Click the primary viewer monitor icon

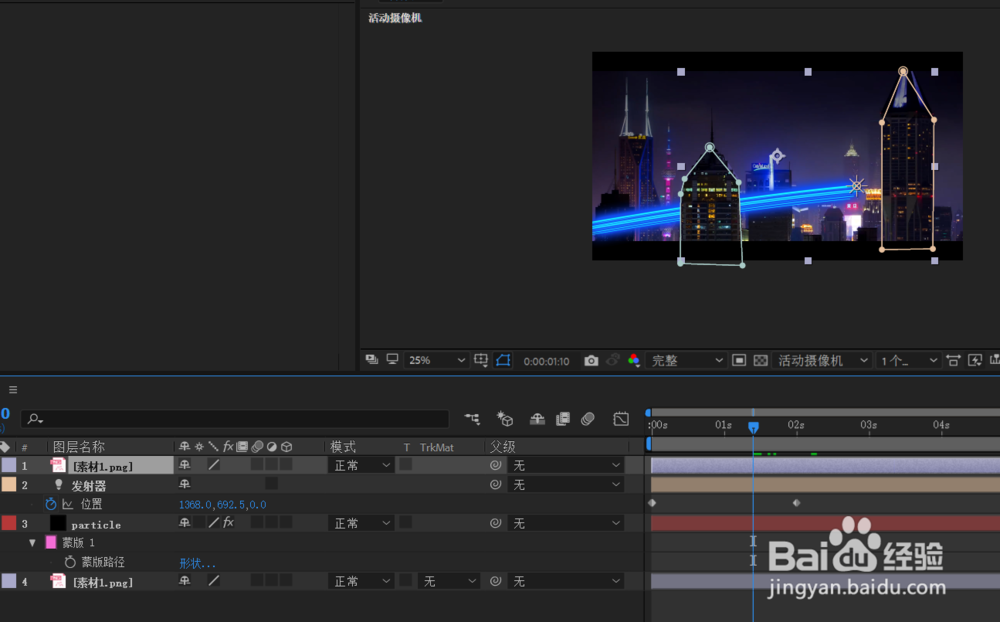tap(392, 360)
